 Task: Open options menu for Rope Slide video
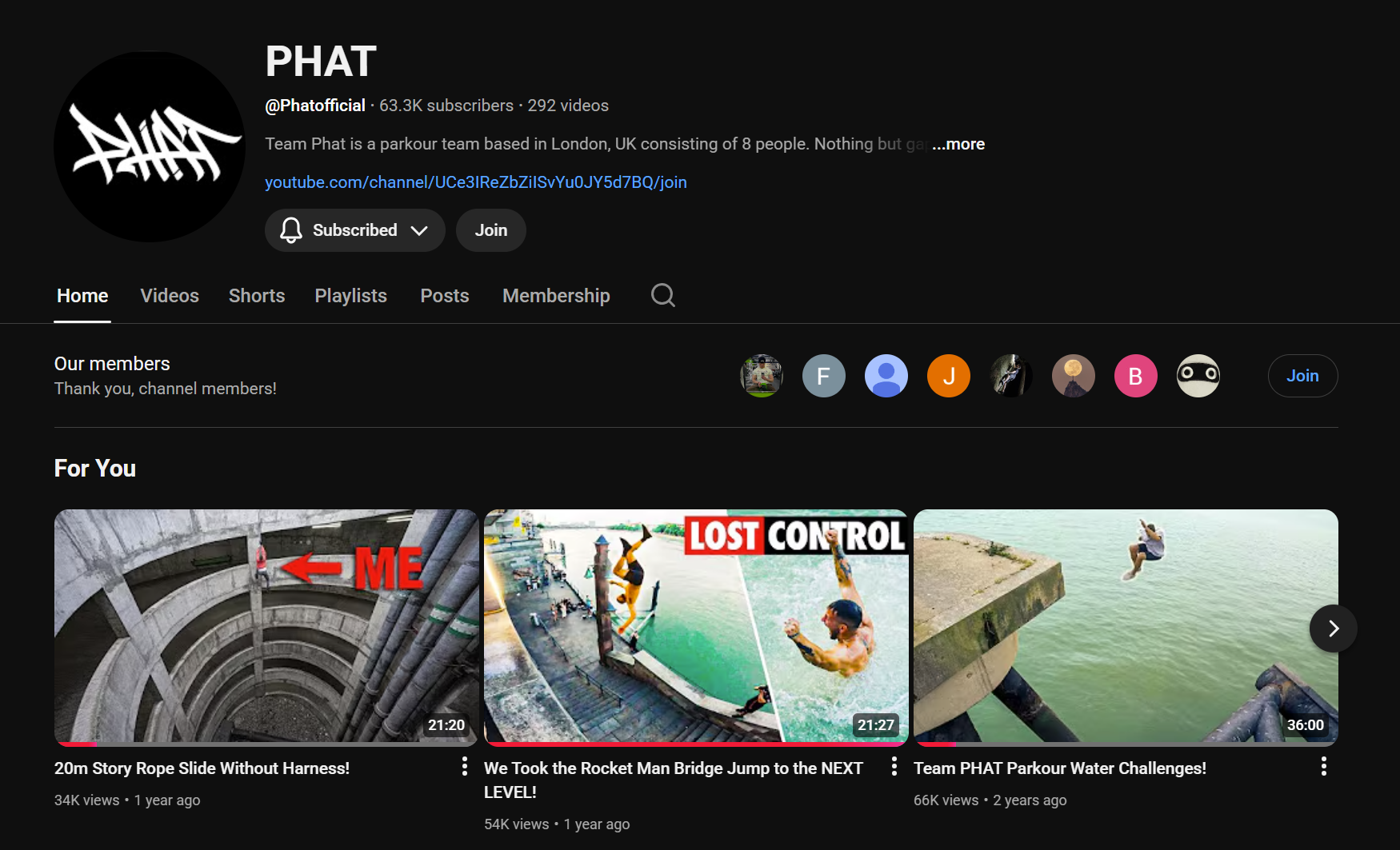(465, 767)
